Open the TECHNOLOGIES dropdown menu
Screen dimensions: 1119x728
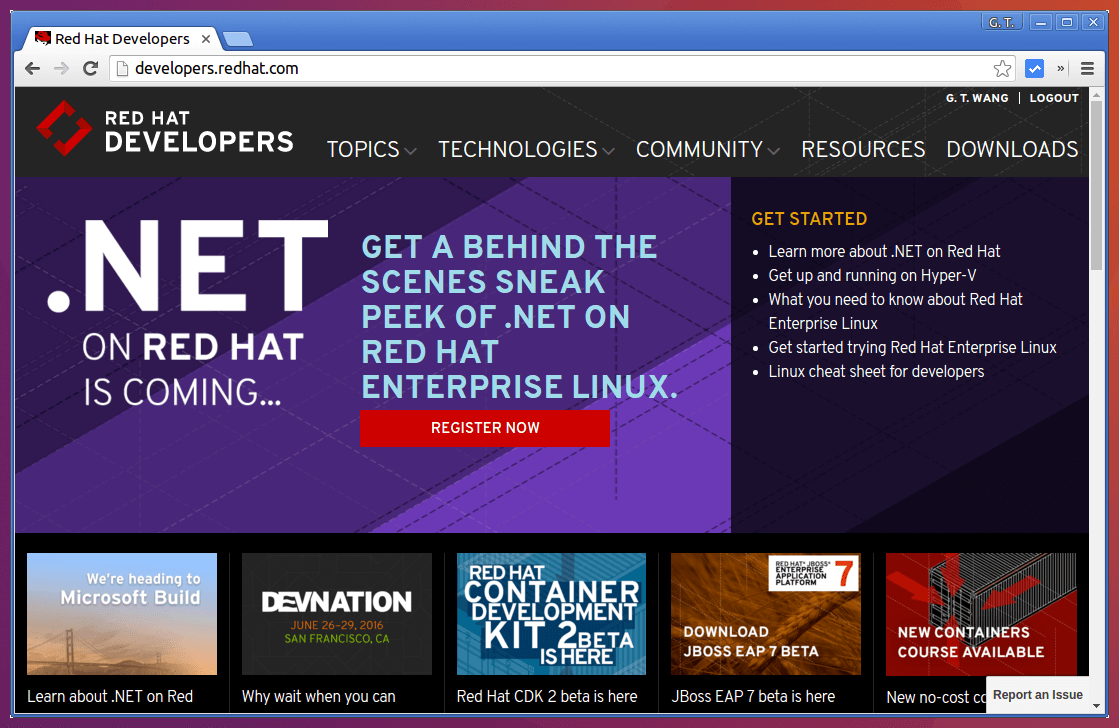(x=518, y=149)
